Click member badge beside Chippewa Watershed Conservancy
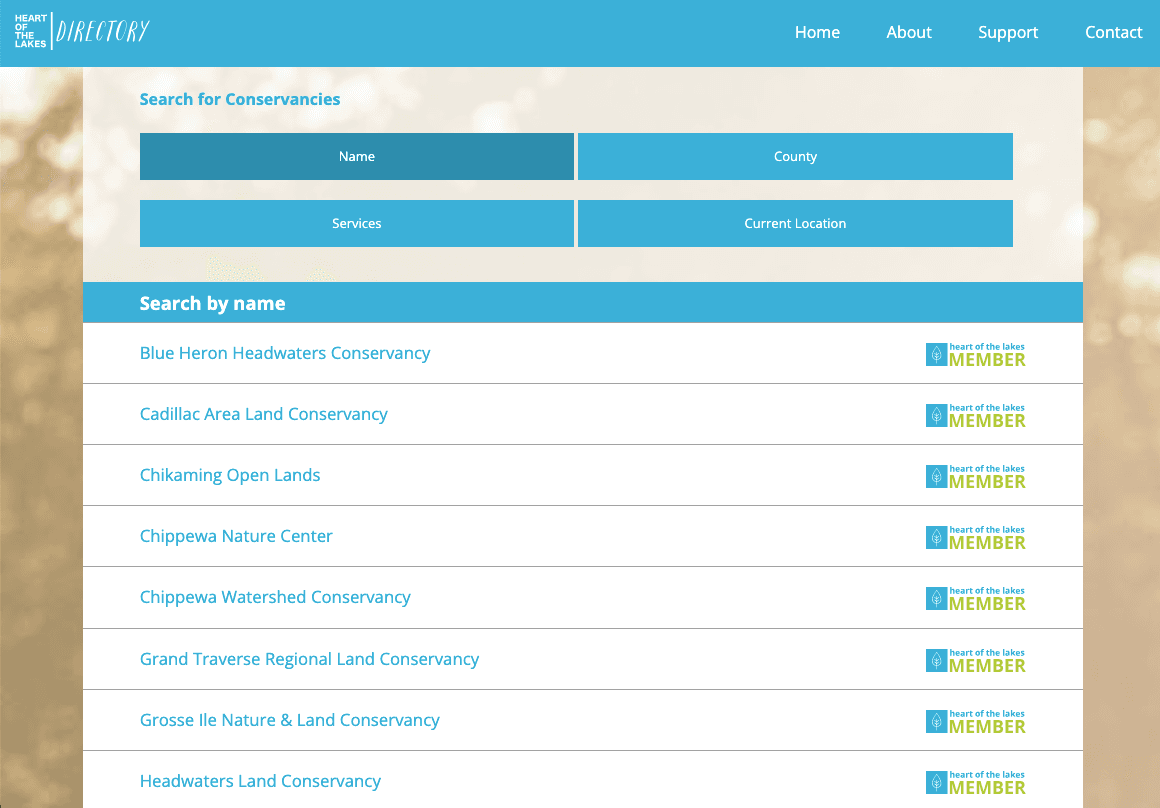This screenshot has width=1160, height=808. point(975,598)
